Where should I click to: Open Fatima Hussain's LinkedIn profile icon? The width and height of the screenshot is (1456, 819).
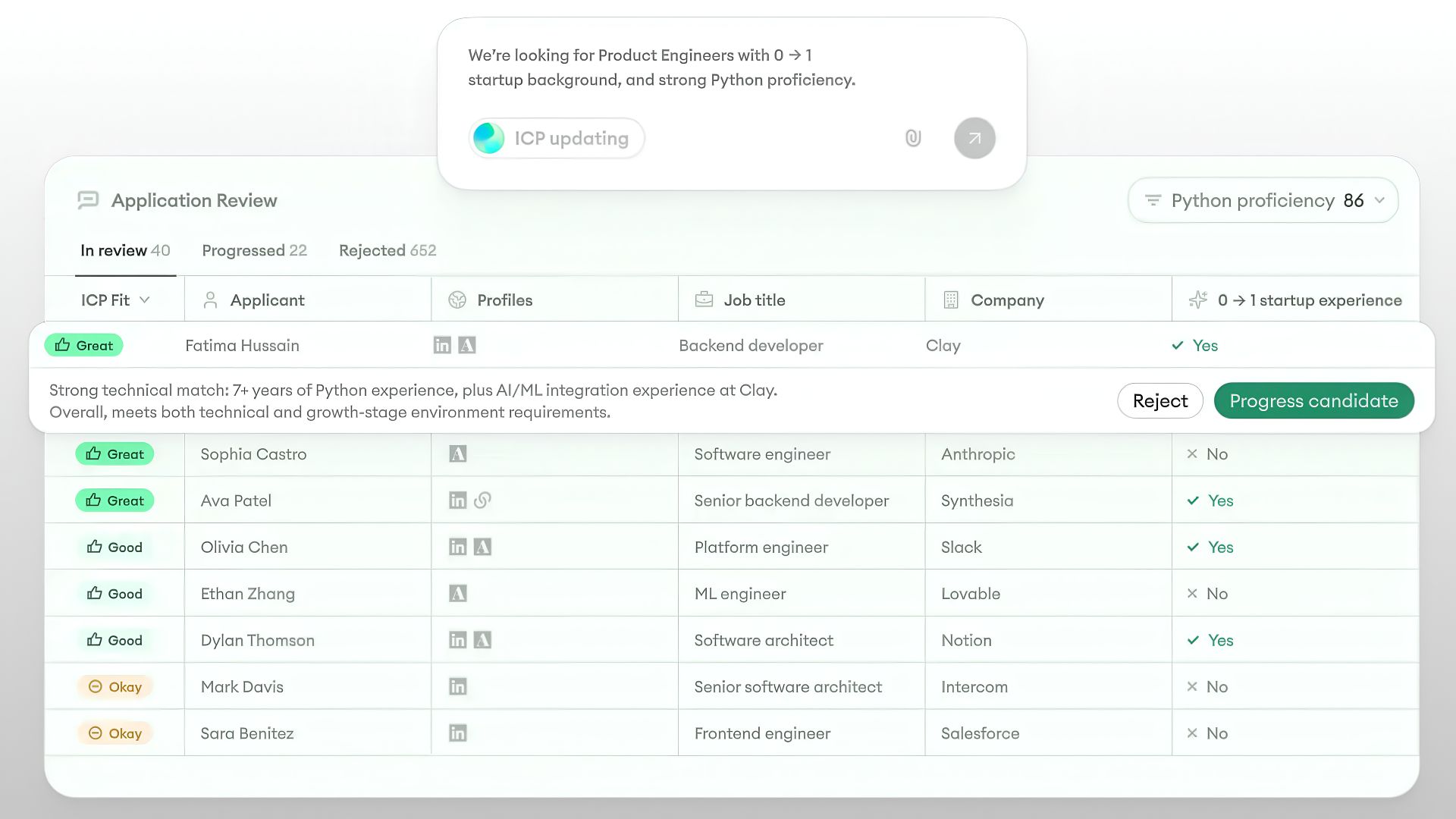[x=442, y=346]
